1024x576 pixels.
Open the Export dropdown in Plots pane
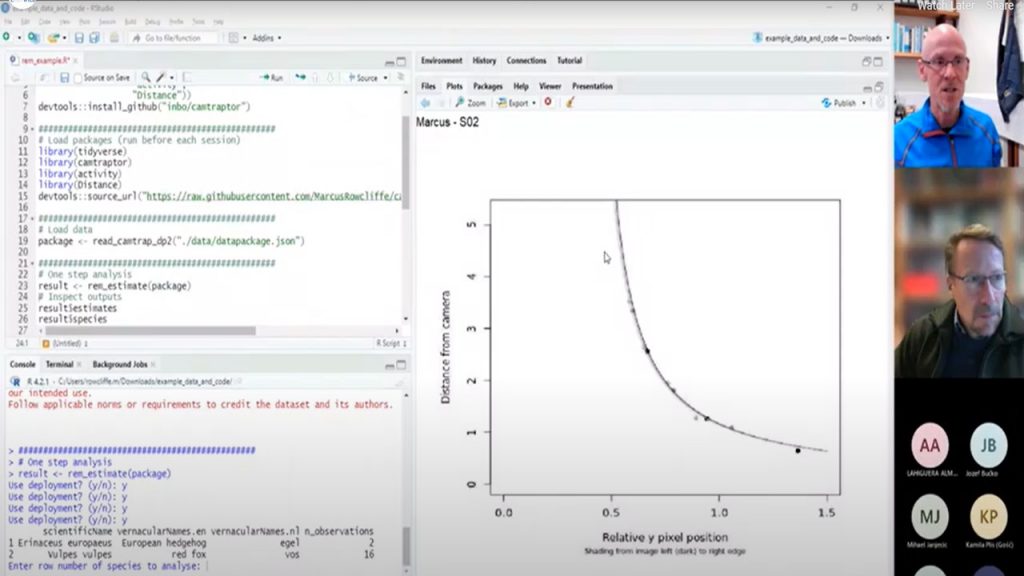pos(518,103)
